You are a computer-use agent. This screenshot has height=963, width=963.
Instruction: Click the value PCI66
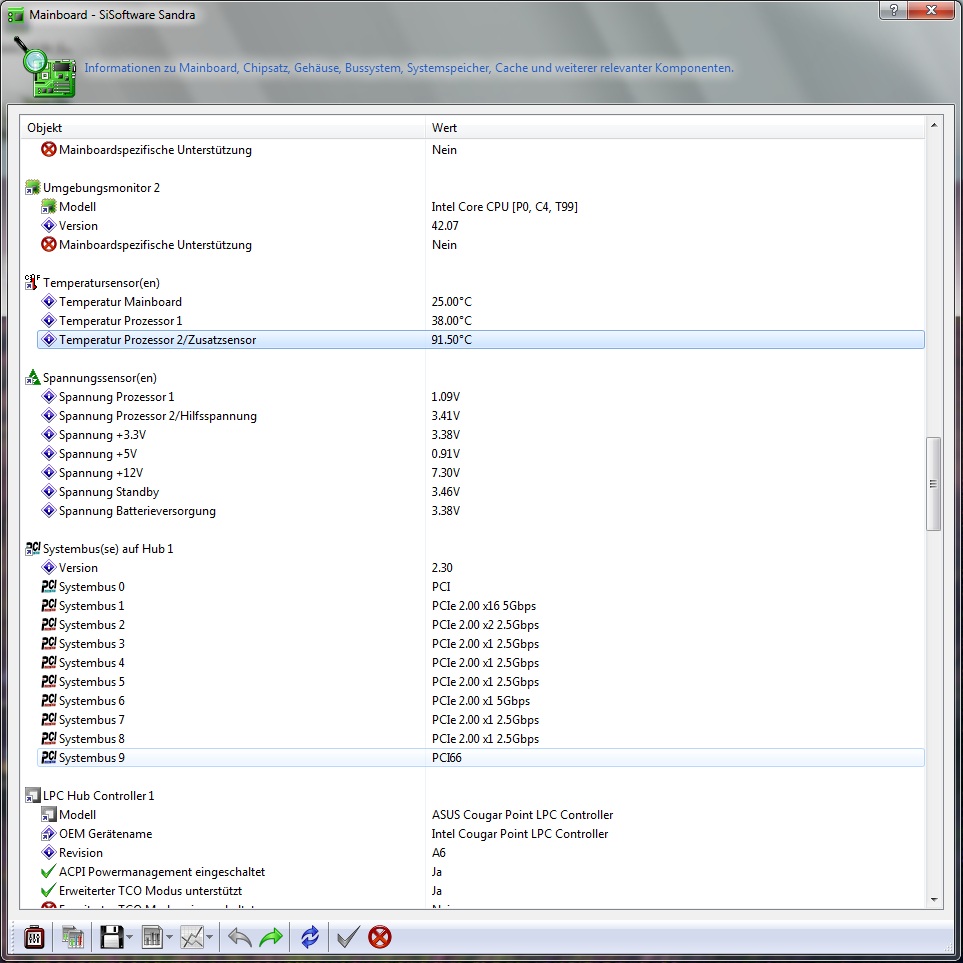[x=446, y=758]
